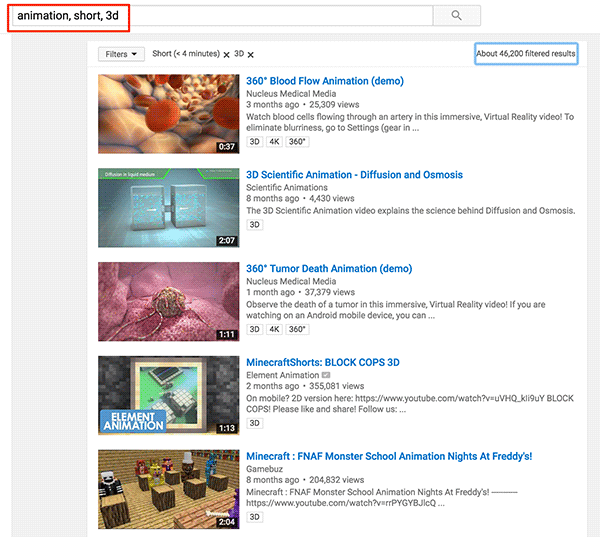Click the magnifying glass search button
Viewport: 600px width, 537px height.
456,16
